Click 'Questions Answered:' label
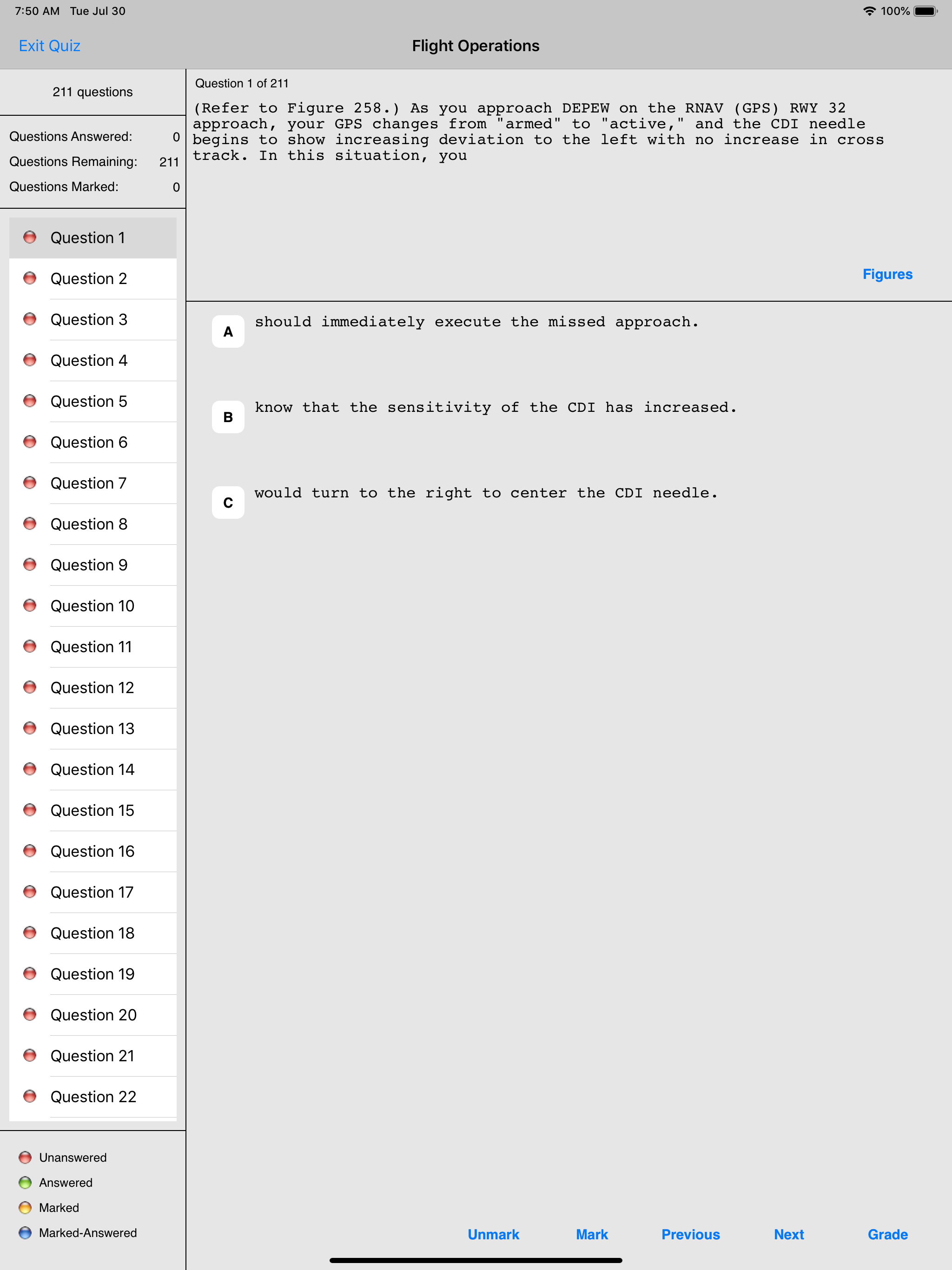 [71, 137]
